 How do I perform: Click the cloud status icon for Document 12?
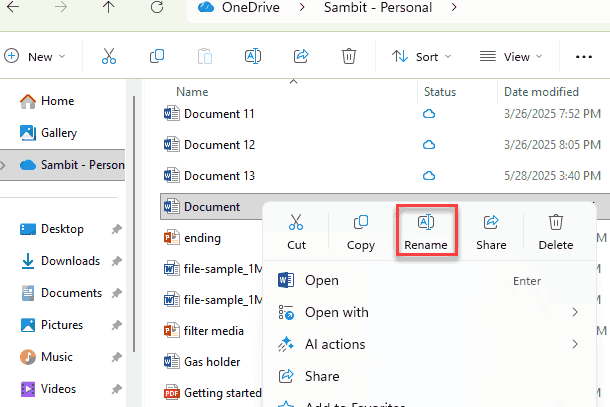pos(429,145)
